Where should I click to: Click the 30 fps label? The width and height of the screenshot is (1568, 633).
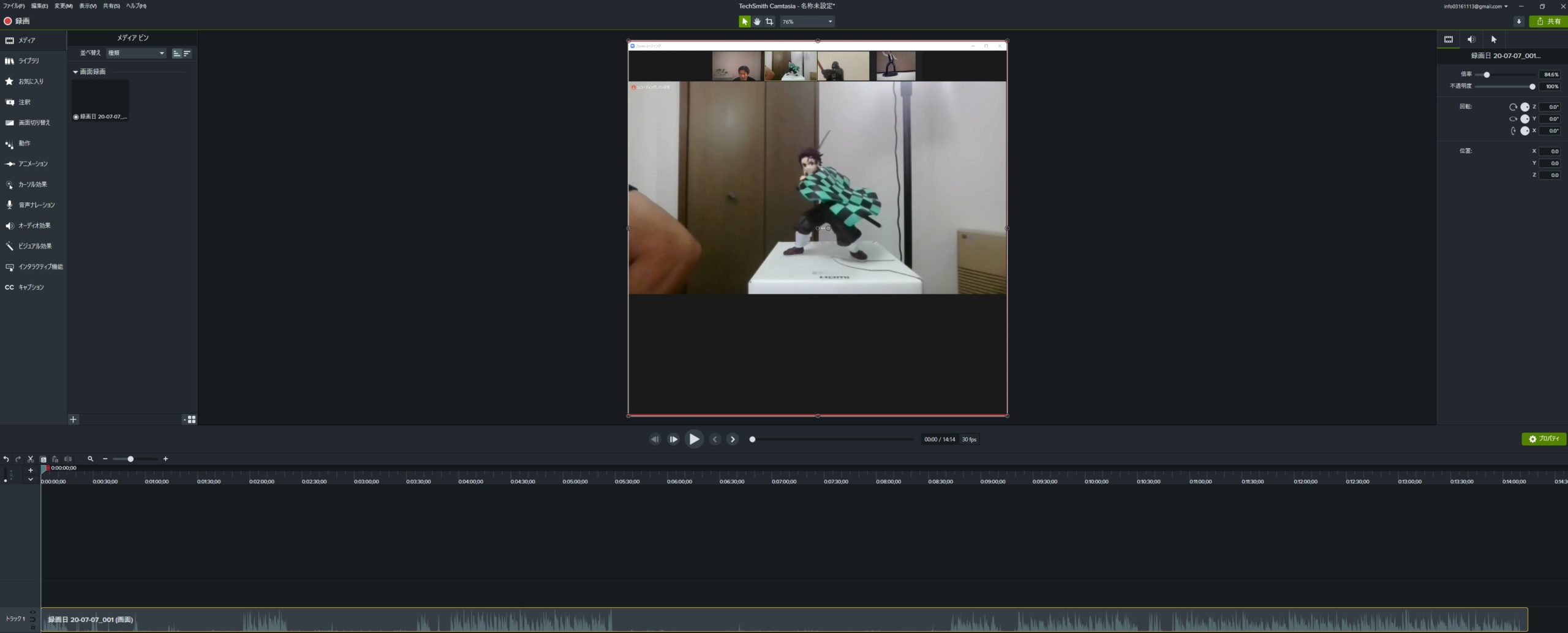pos(969,440)
